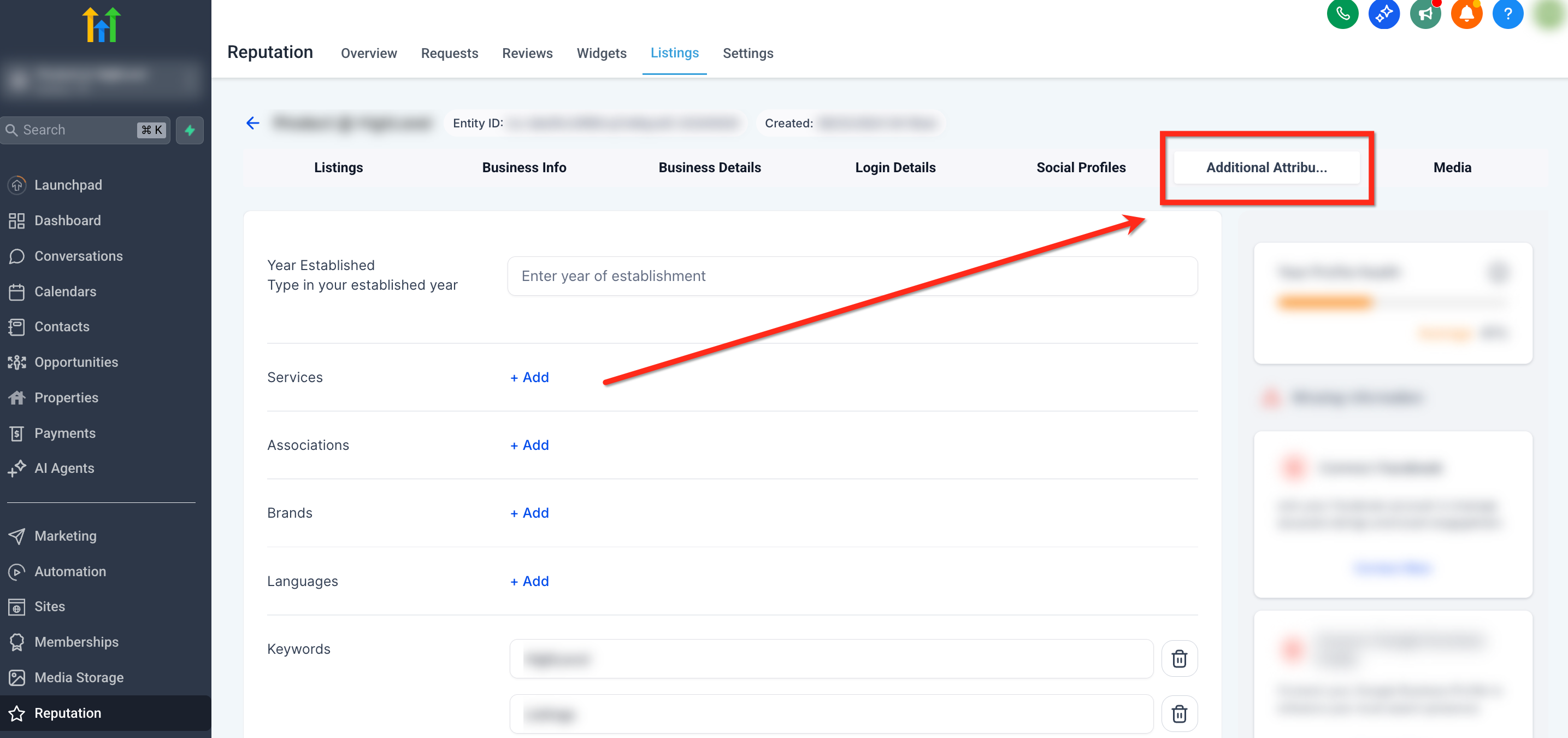Click the back arrow beside listing name

coord(252,124)
